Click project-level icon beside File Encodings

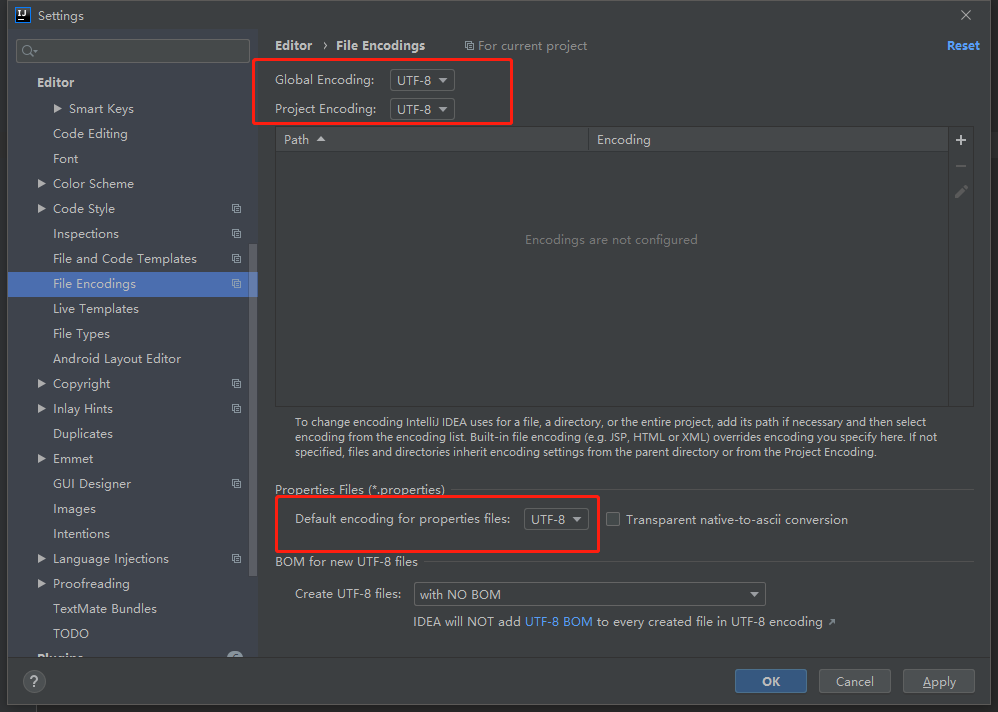pyautogui.click(x=236, y=284)
